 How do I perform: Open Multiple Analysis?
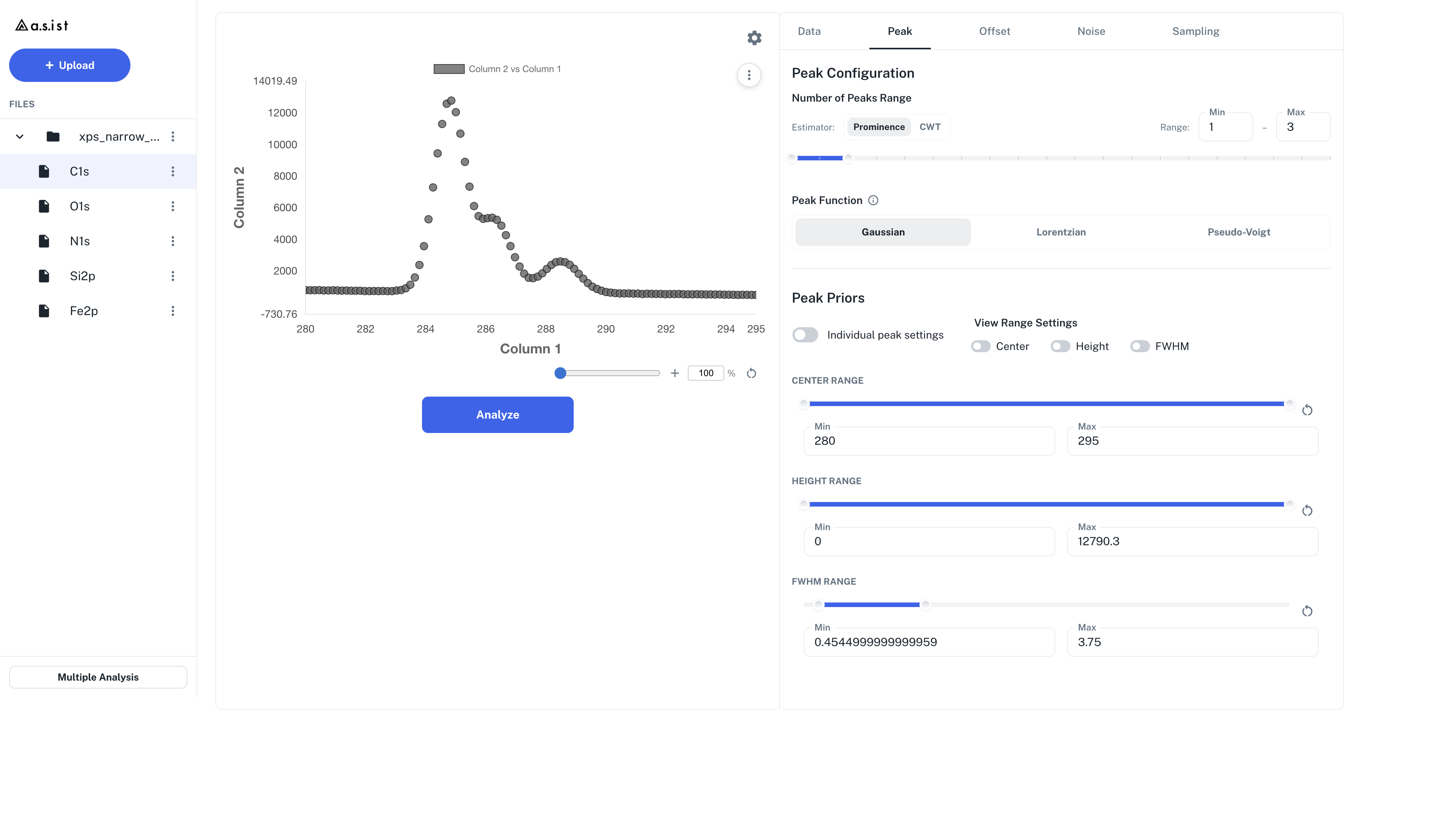[x=98, y=676]
